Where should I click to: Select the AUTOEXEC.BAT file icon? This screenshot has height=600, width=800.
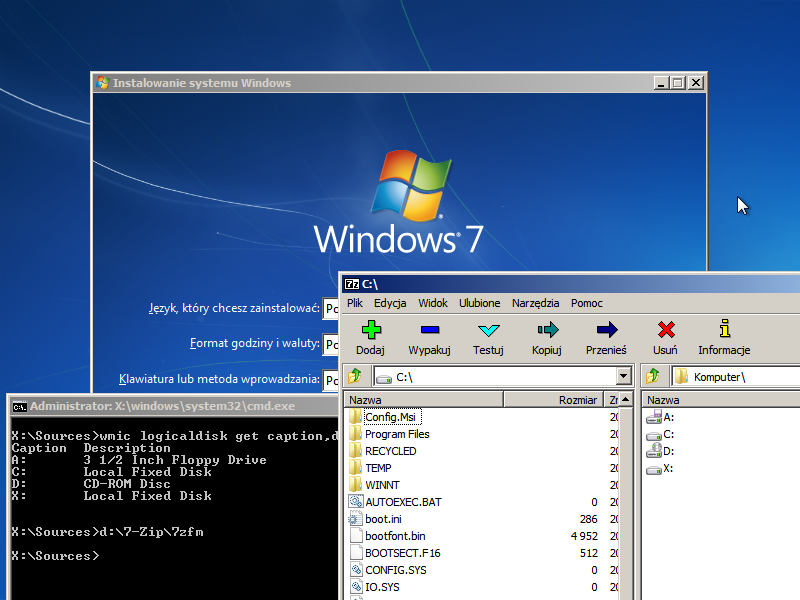tap(356, 502)
